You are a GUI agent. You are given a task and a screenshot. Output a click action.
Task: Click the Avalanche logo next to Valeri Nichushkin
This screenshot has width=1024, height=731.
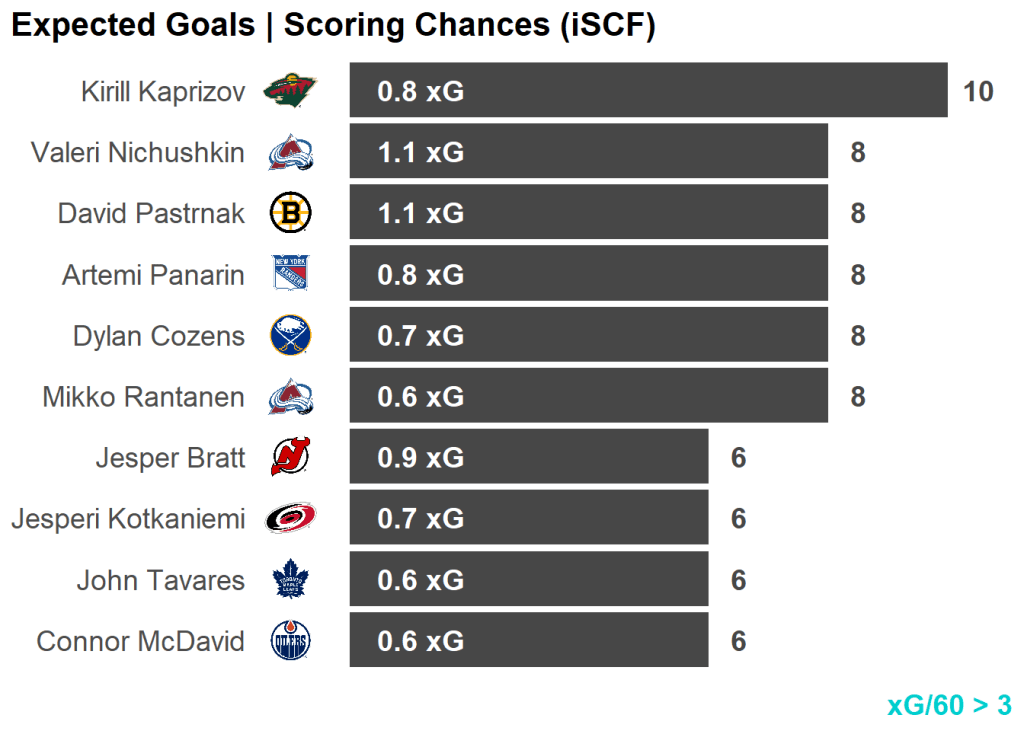[291, 153]
